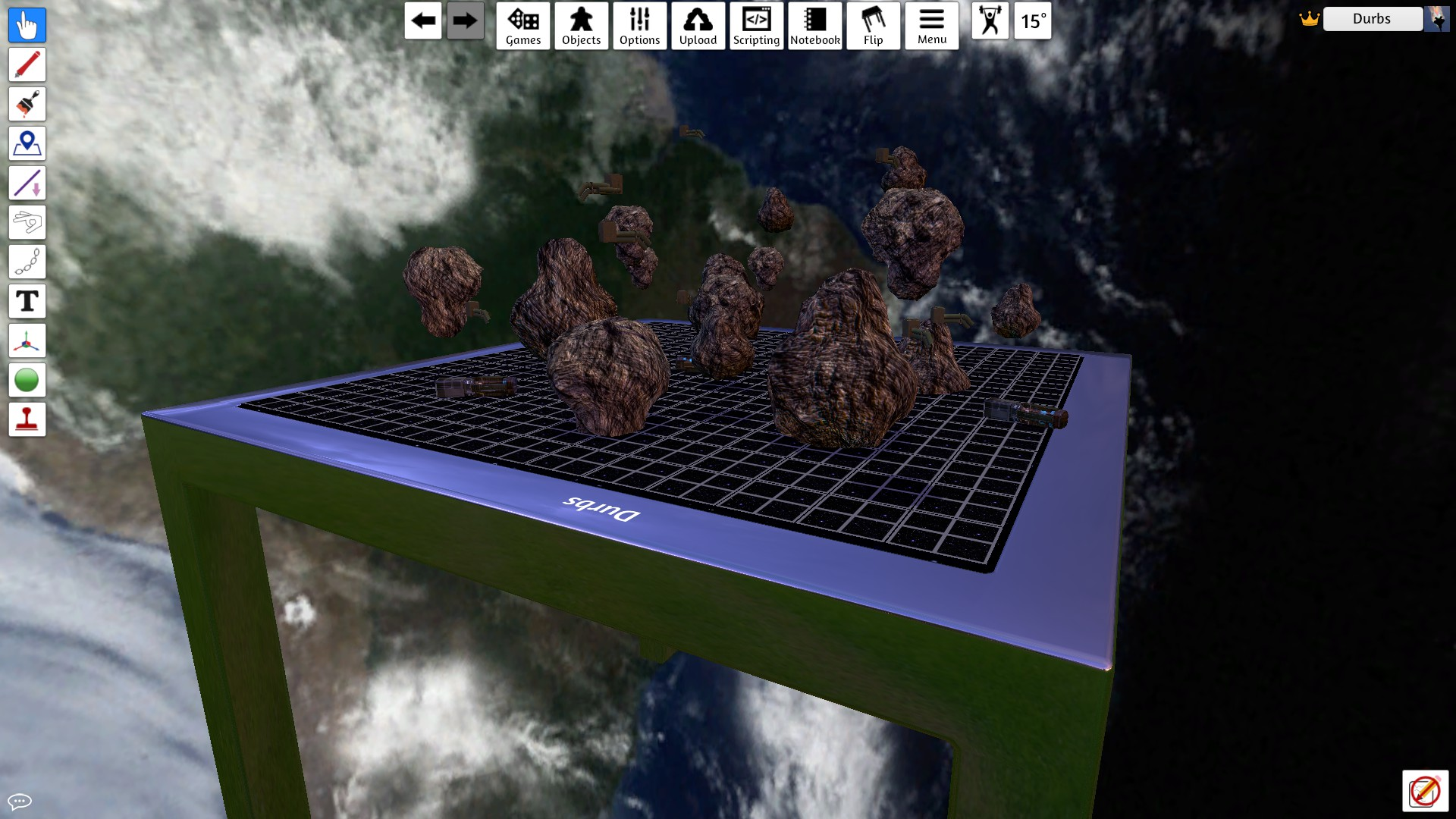Viewport: 1456px width, 819px height.
Task: Open the Upload menu
Action: tap(698, 26)
